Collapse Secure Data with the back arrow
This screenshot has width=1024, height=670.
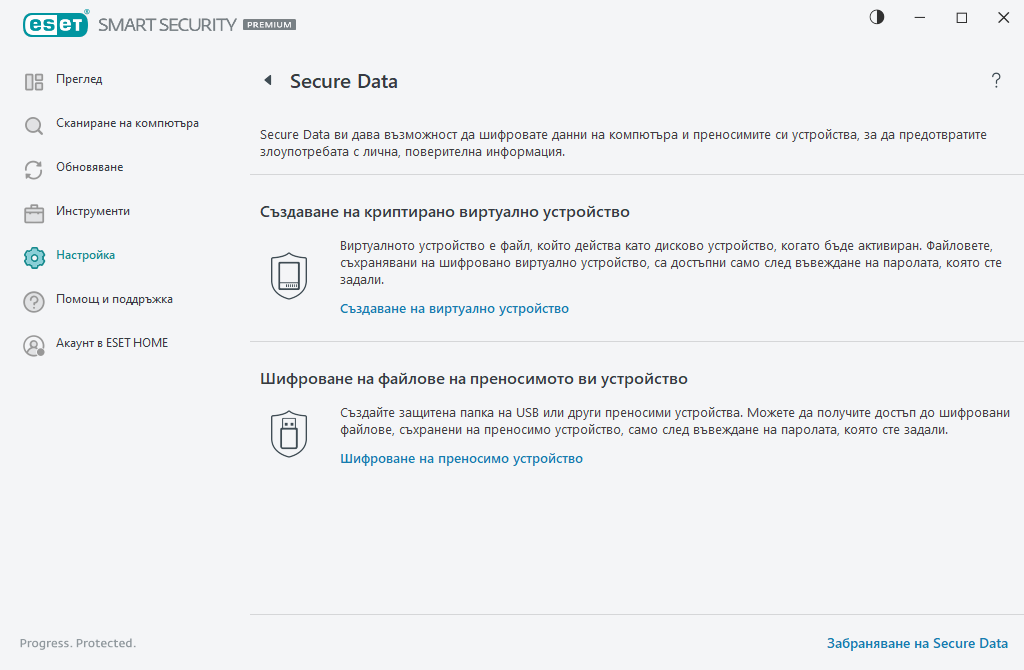266,79
